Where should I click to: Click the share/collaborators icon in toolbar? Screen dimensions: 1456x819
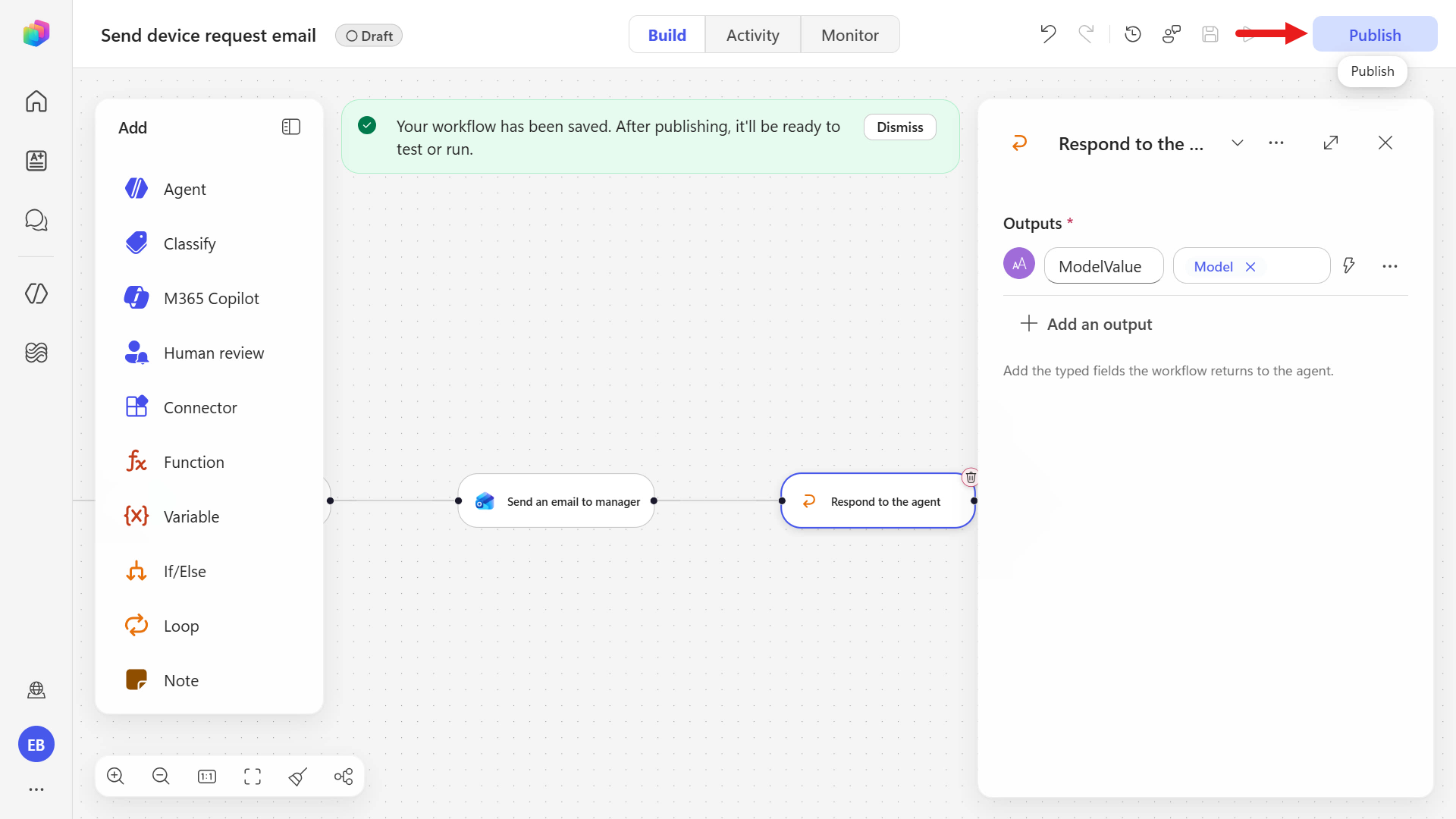(1172, 34)
